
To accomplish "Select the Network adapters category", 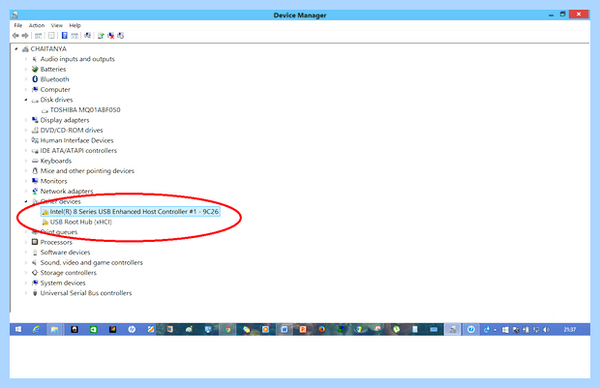I will pyautogui.click(x=67, y=191).
